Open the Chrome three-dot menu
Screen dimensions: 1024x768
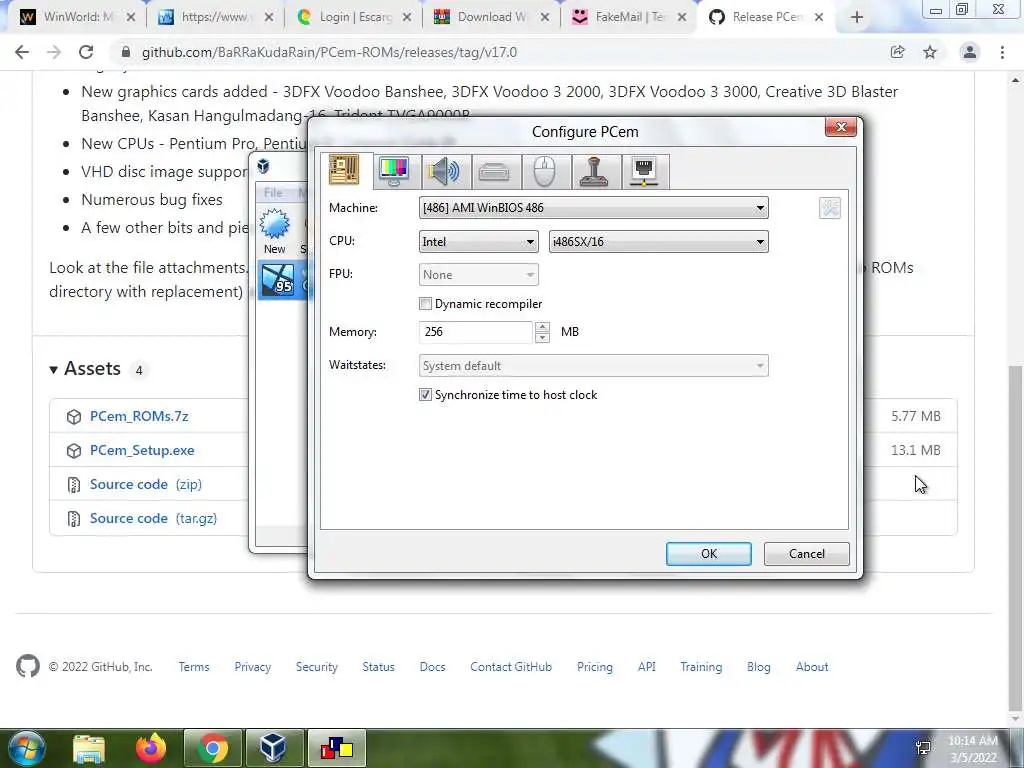pyautogui.click(x=1002, y=52)
